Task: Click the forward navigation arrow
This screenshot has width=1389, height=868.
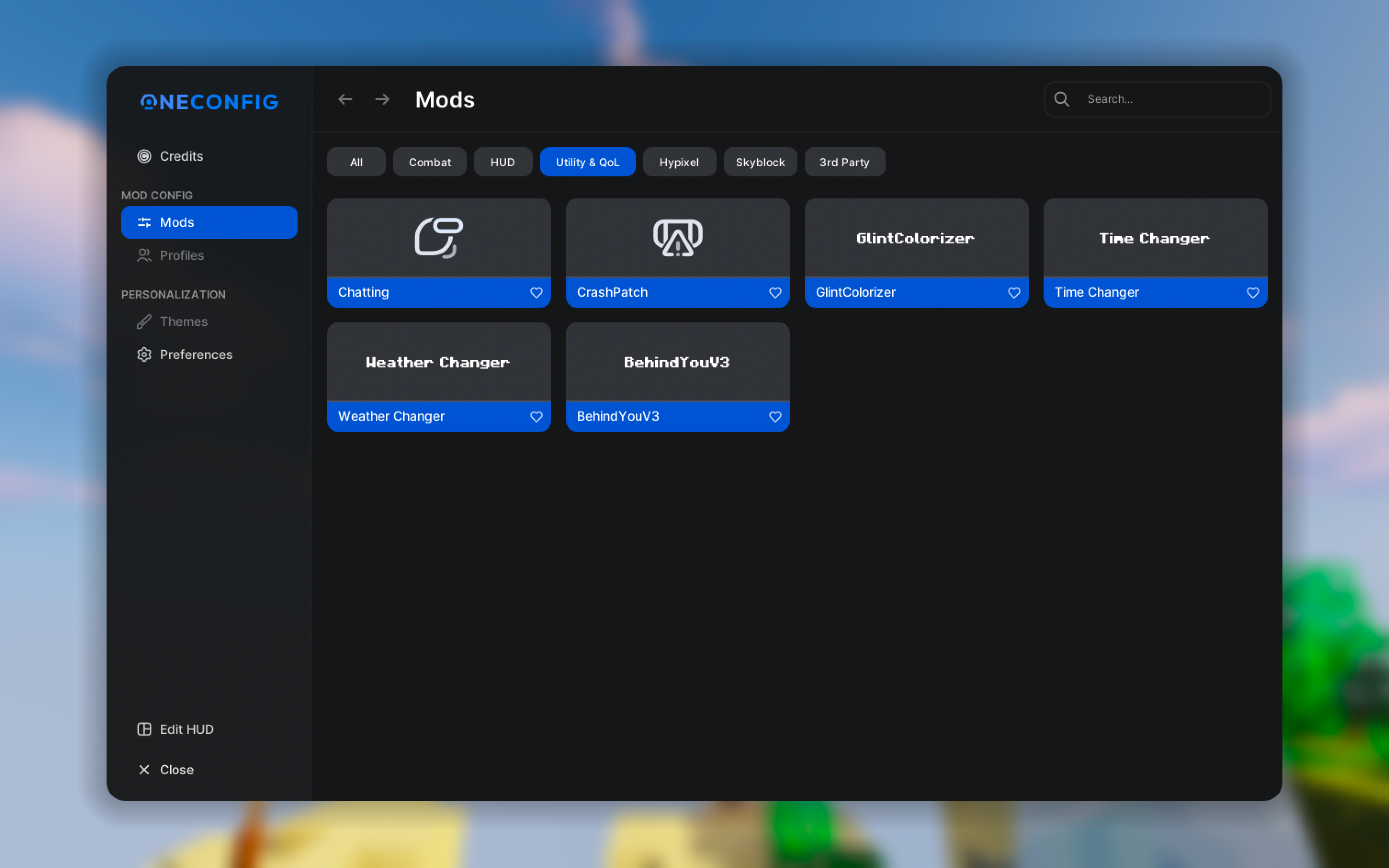Action: 382,99
